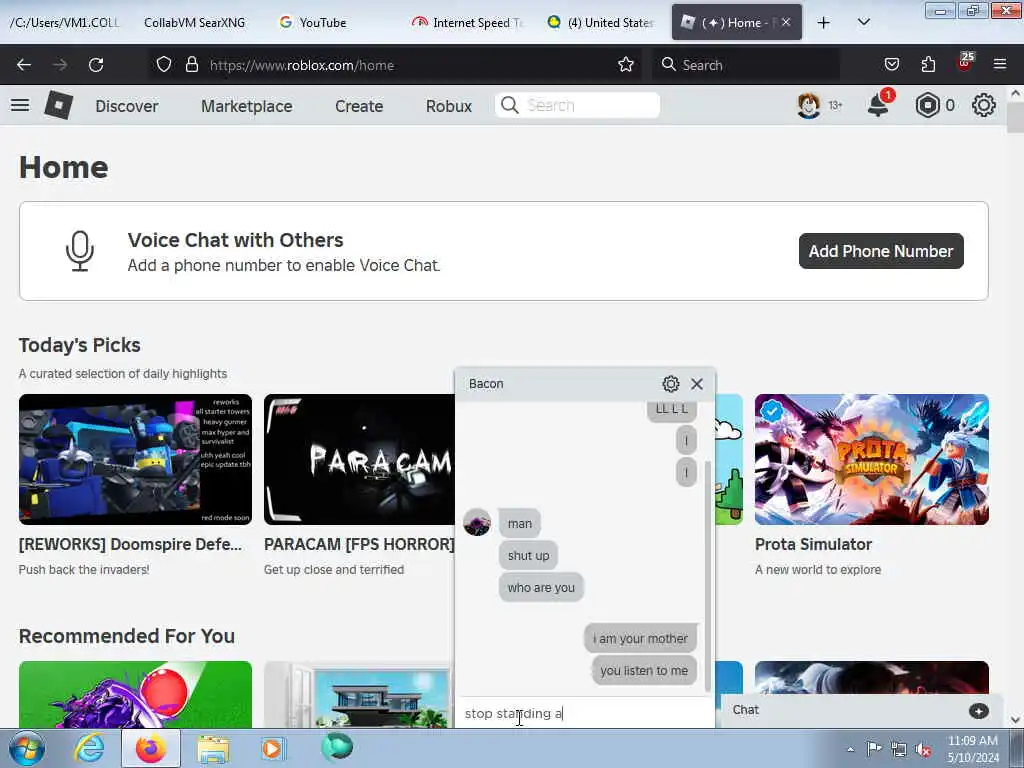The height and width of the screenshot is (768, 1024).
Task: Click the taskbar clock showing 11:09 AM
Action: point(973,749)
